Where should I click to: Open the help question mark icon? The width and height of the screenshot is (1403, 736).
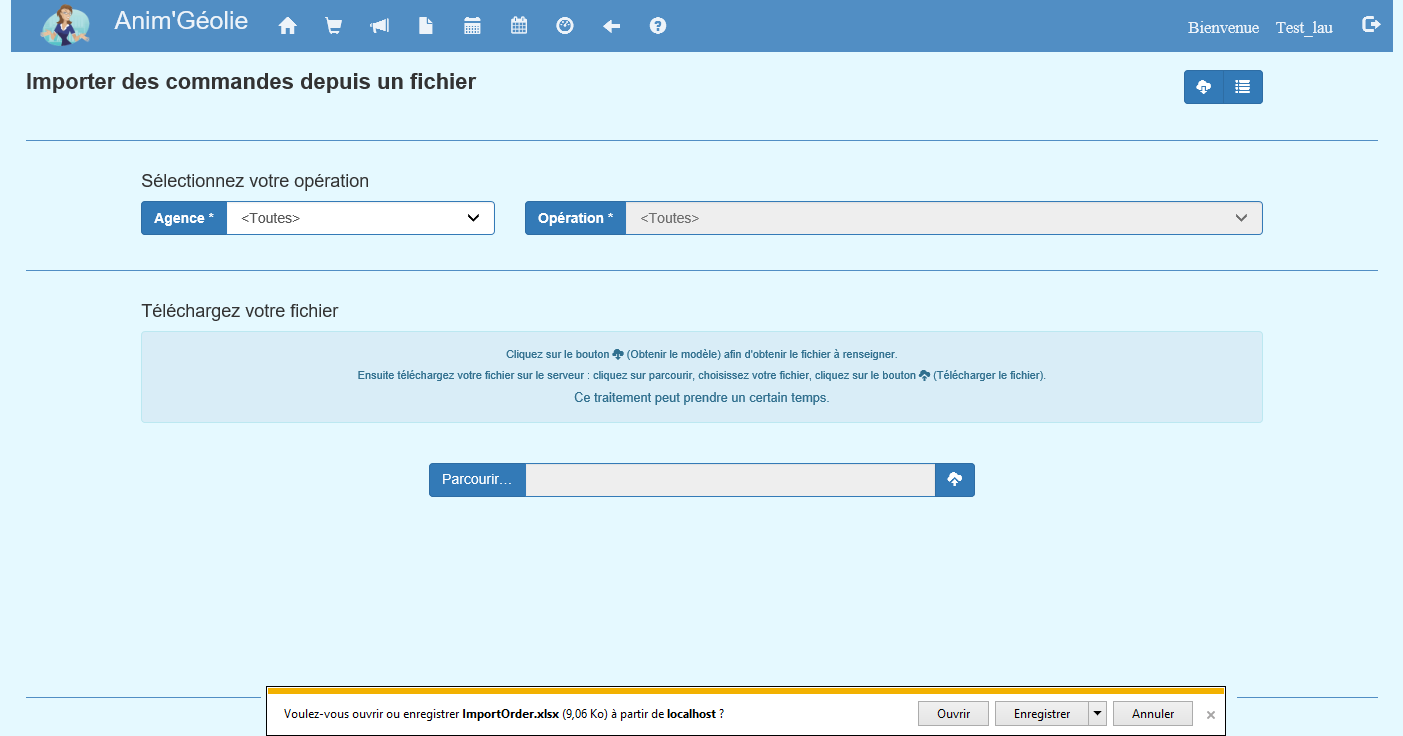[x=658, y=27]
